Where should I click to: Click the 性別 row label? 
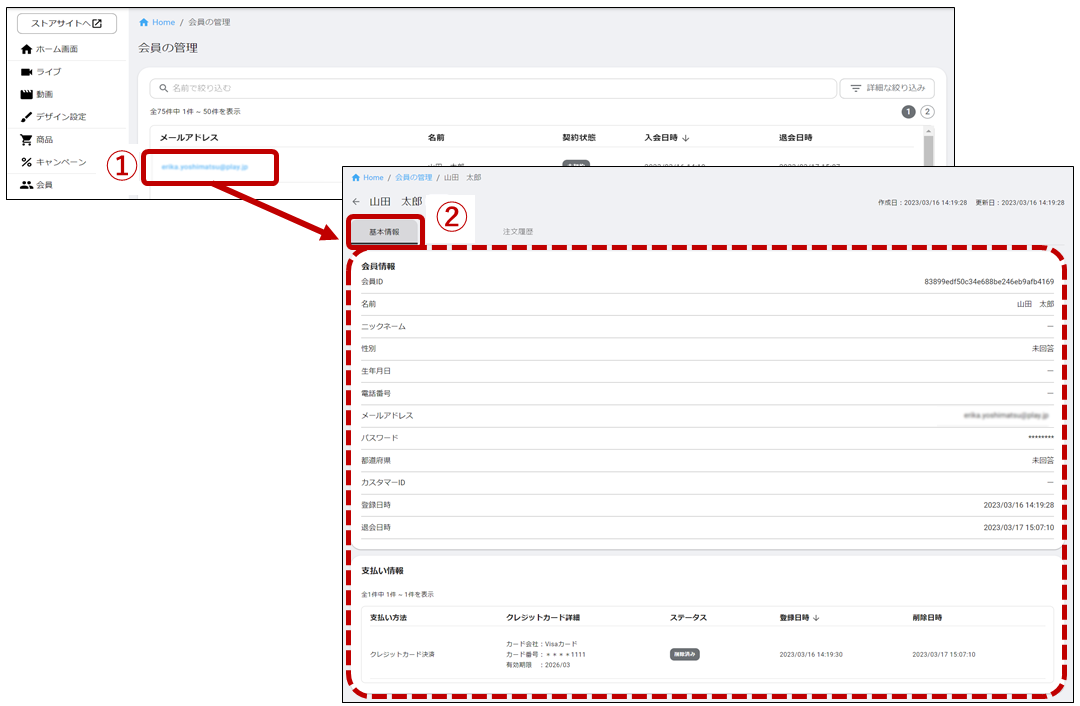368,349
